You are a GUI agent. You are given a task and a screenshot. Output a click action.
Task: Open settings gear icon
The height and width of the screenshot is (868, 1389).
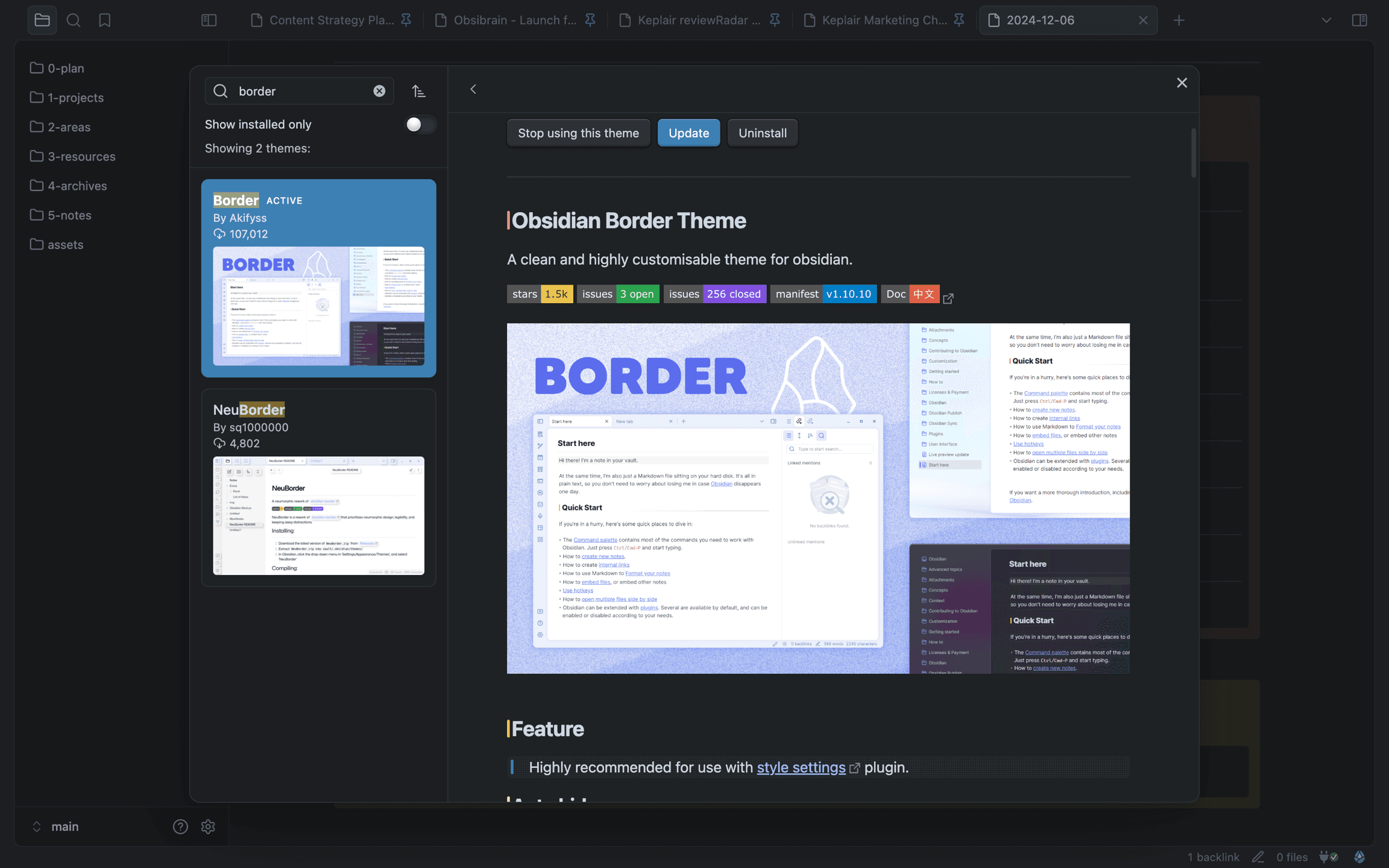click(x=208, y=826)
